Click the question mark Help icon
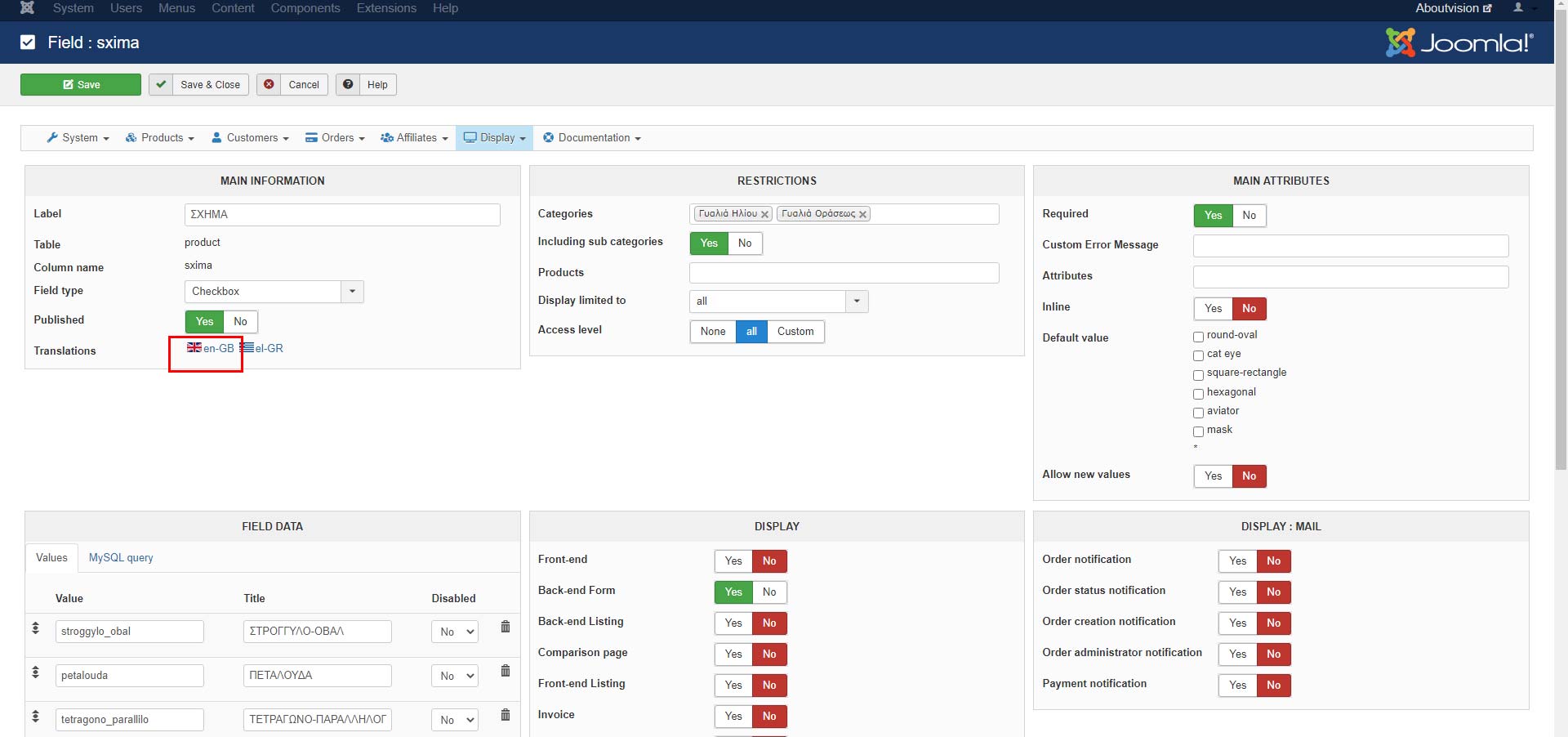Screen dimensions: 1568x737 click(348, 85)
